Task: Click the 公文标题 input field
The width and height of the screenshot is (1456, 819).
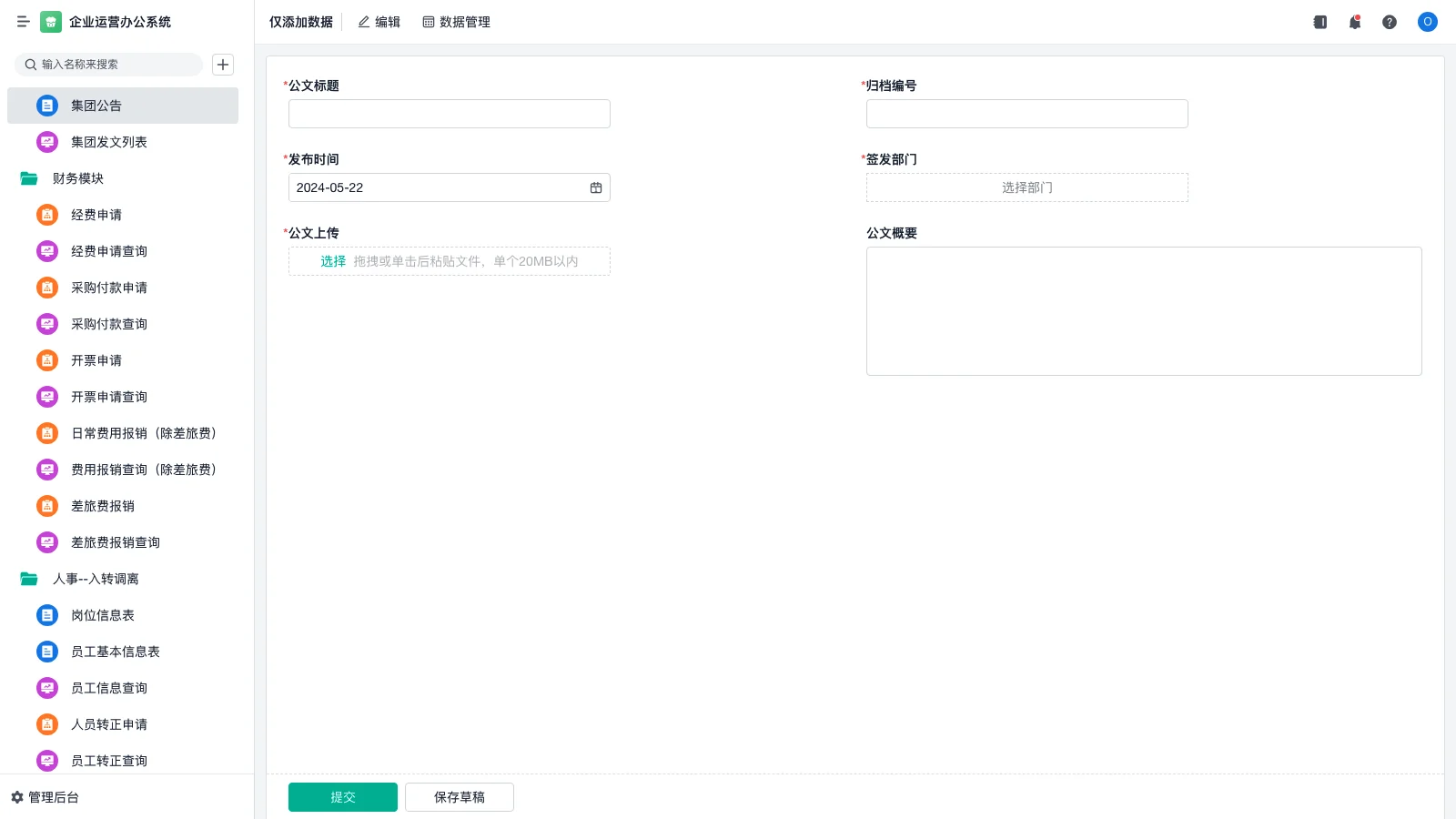Action: pos(449,114)
